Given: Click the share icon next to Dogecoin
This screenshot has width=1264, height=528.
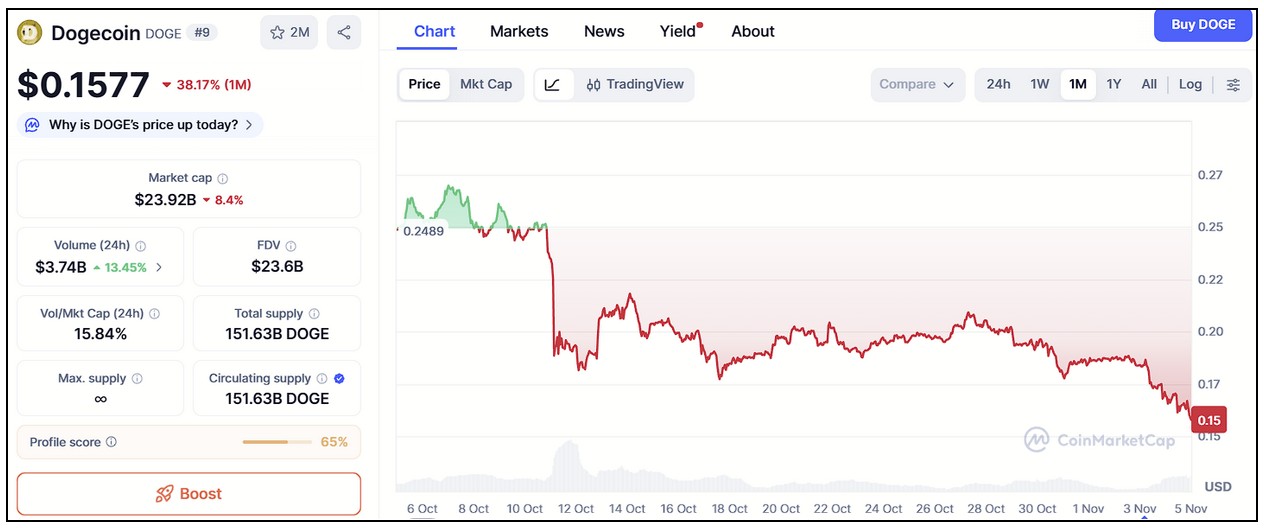Looking at the screenshot, I should [x=344, y=32].
